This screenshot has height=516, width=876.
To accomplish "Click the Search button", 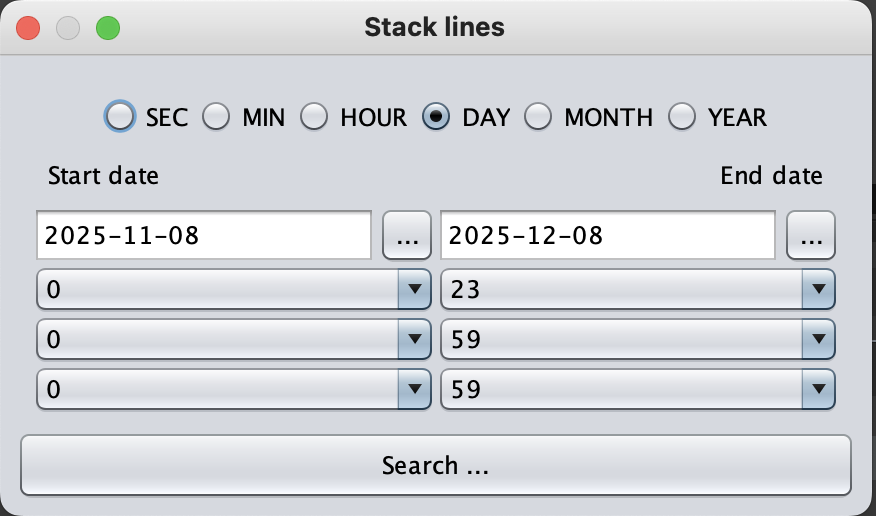I will [x=435, y=465].
